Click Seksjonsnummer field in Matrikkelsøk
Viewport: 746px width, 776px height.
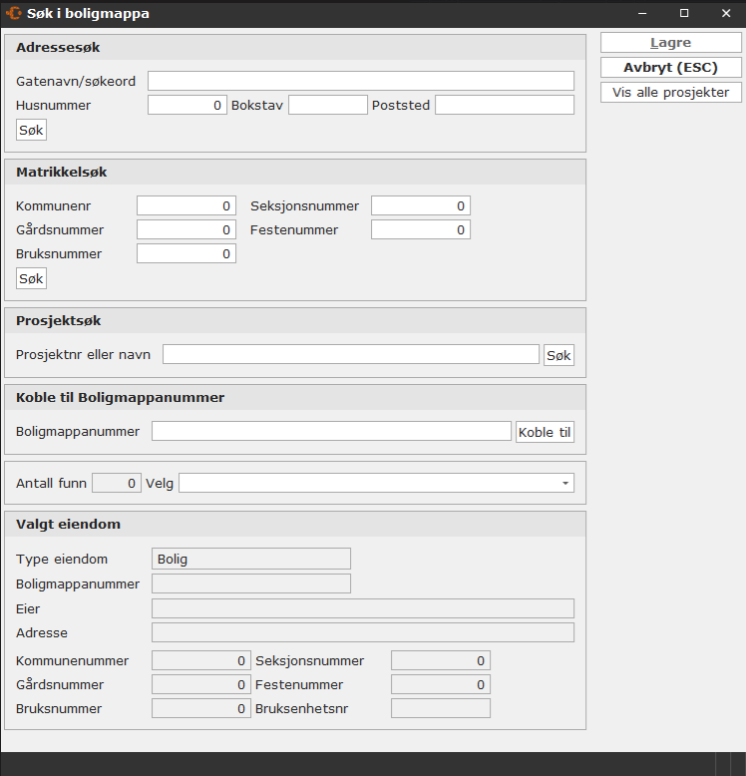pyautogui.click(x=421, y=206)
